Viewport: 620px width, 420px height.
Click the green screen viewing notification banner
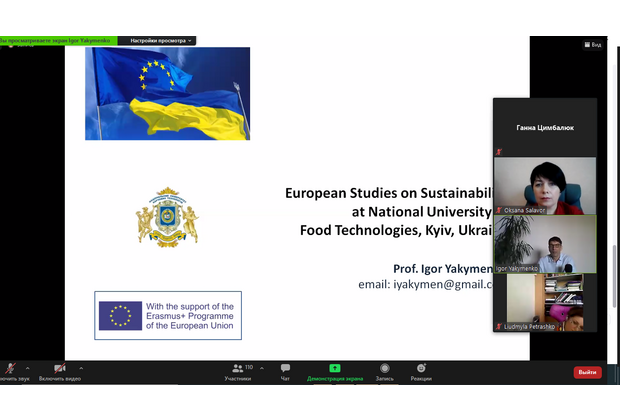tap(58, 41)
